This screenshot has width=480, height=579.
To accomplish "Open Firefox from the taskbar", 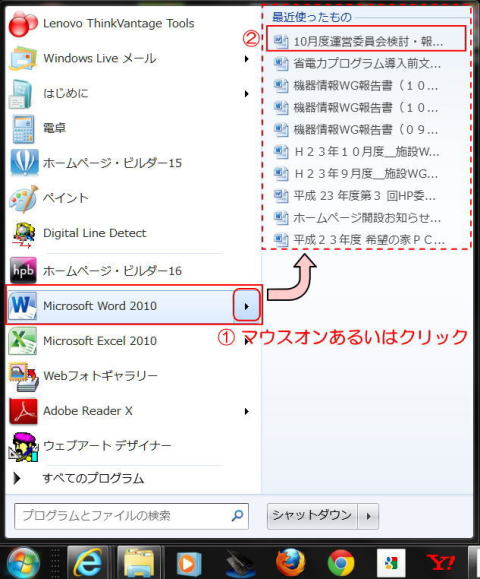I will click(291, 563).
